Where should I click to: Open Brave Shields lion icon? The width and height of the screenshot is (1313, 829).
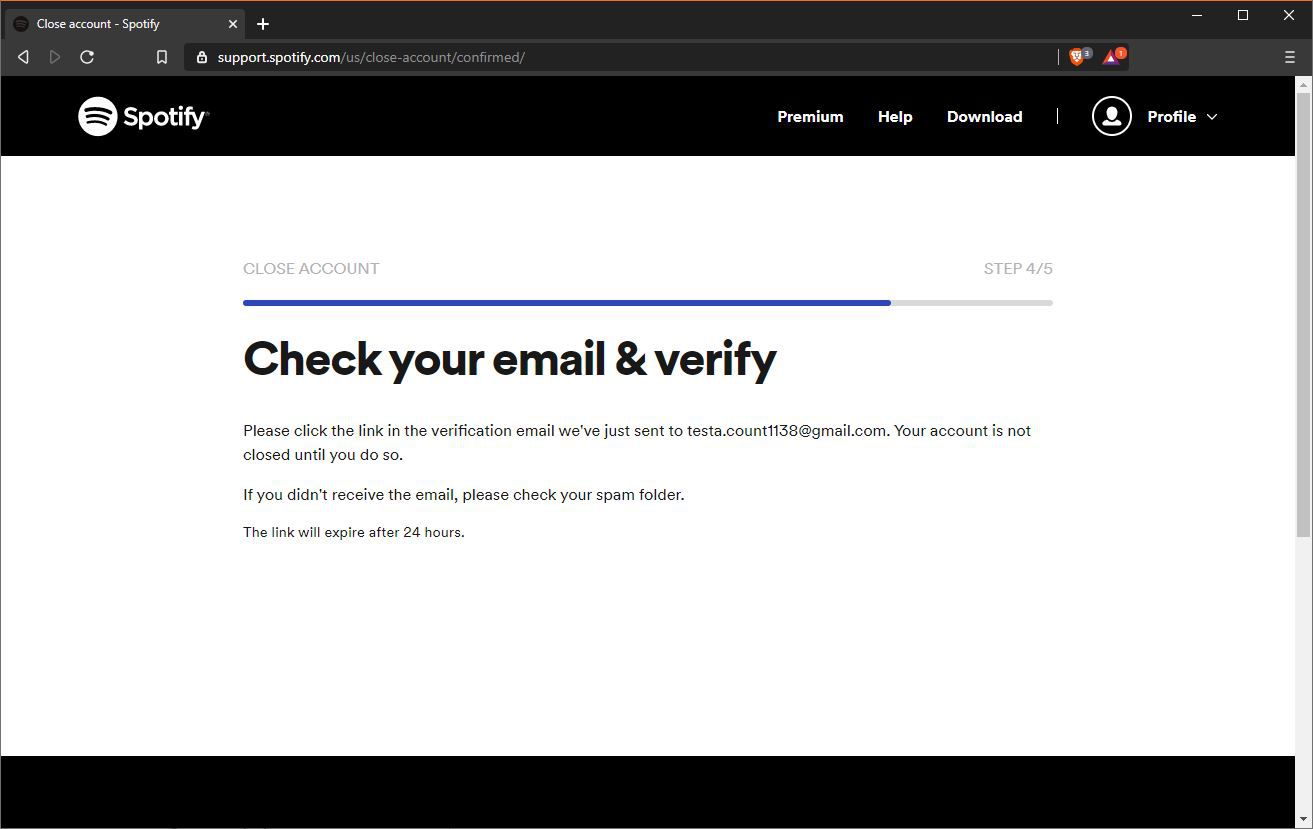(1077, 57)
